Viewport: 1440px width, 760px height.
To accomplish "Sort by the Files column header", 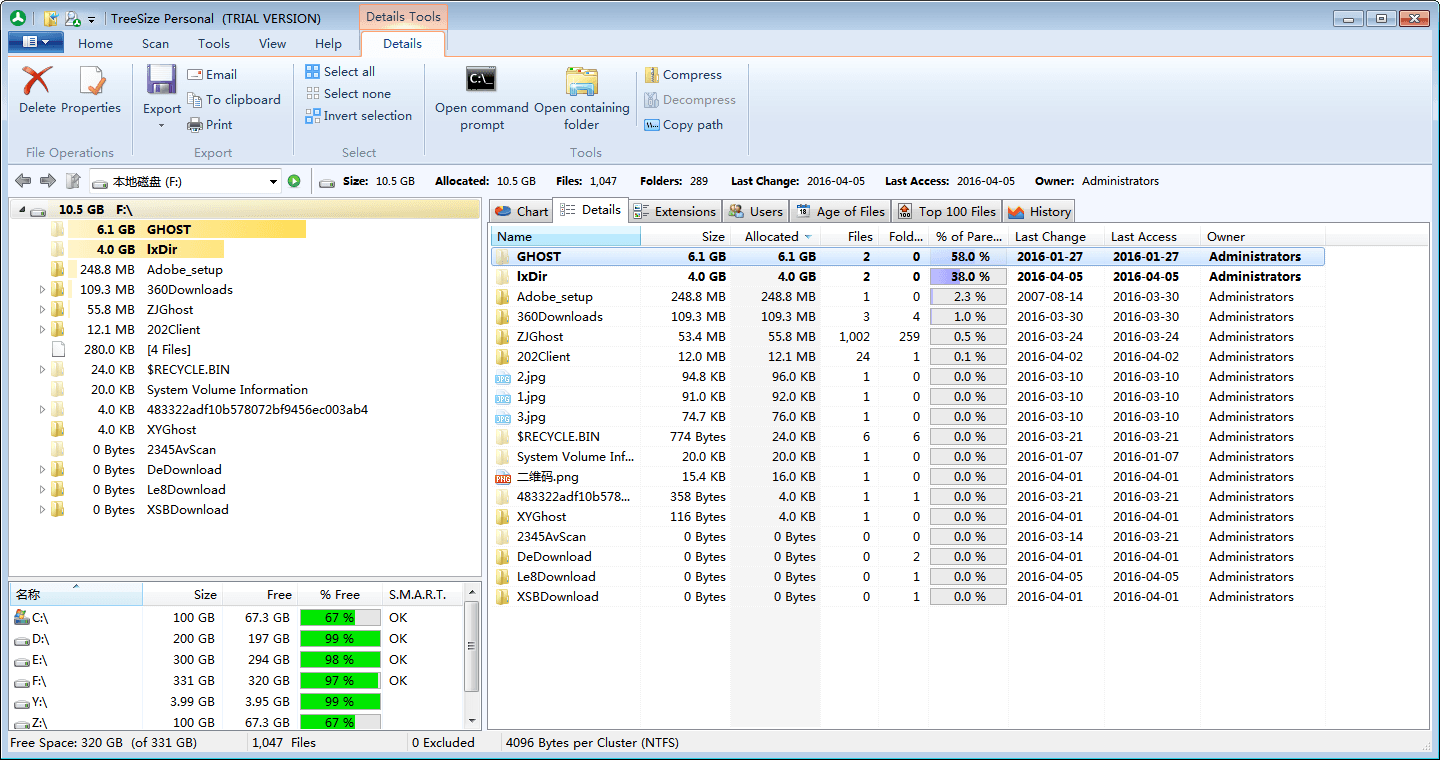I will tap(850, 237).
